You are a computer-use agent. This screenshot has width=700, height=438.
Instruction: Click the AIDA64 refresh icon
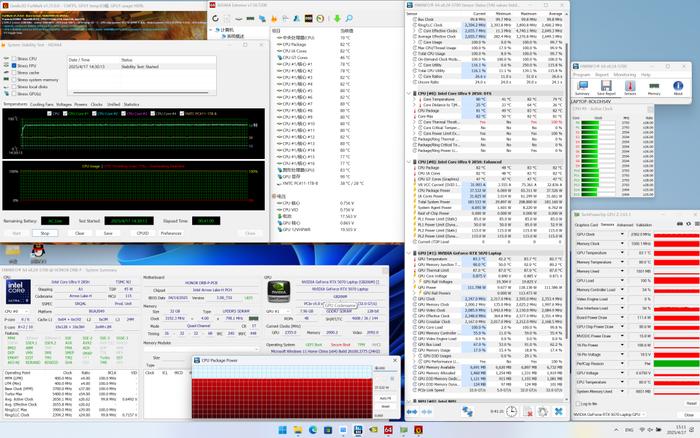coord(216,18)
